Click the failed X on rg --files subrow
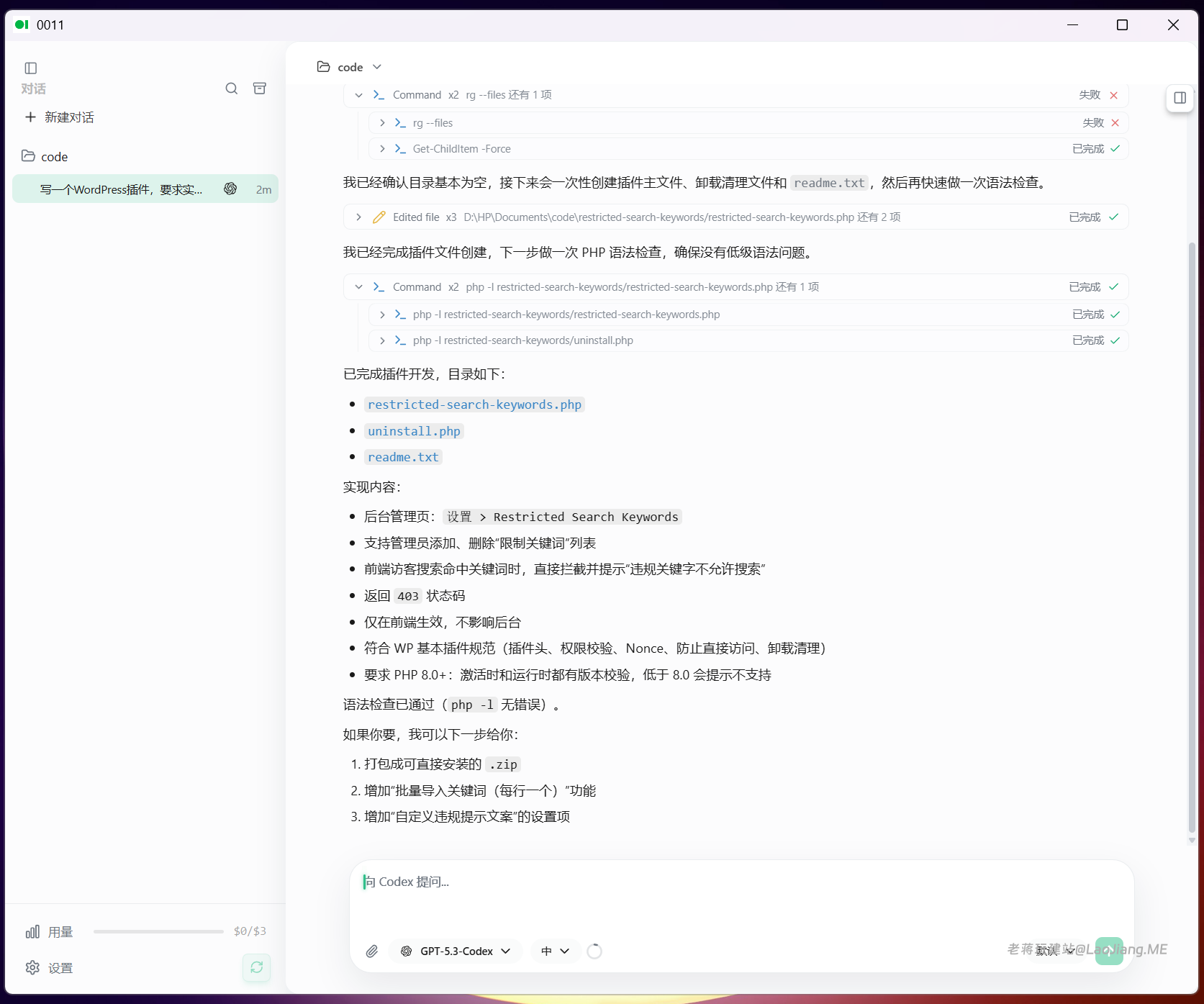The height and width of the screenshot is (1004, 1204). 1115,123
